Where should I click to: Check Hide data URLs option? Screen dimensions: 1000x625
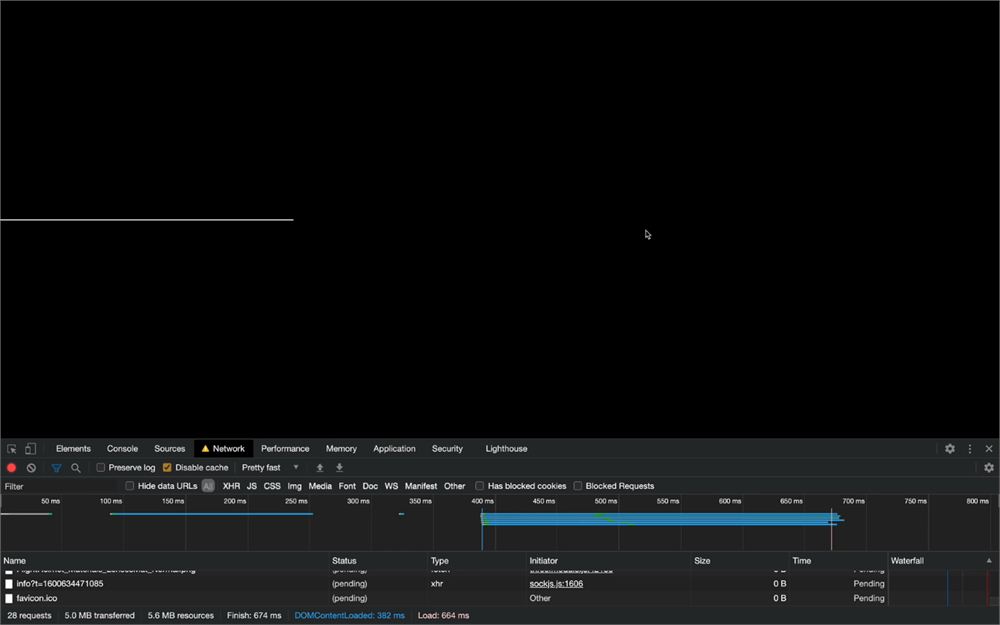pyautogui.click(x=129, y=486)
